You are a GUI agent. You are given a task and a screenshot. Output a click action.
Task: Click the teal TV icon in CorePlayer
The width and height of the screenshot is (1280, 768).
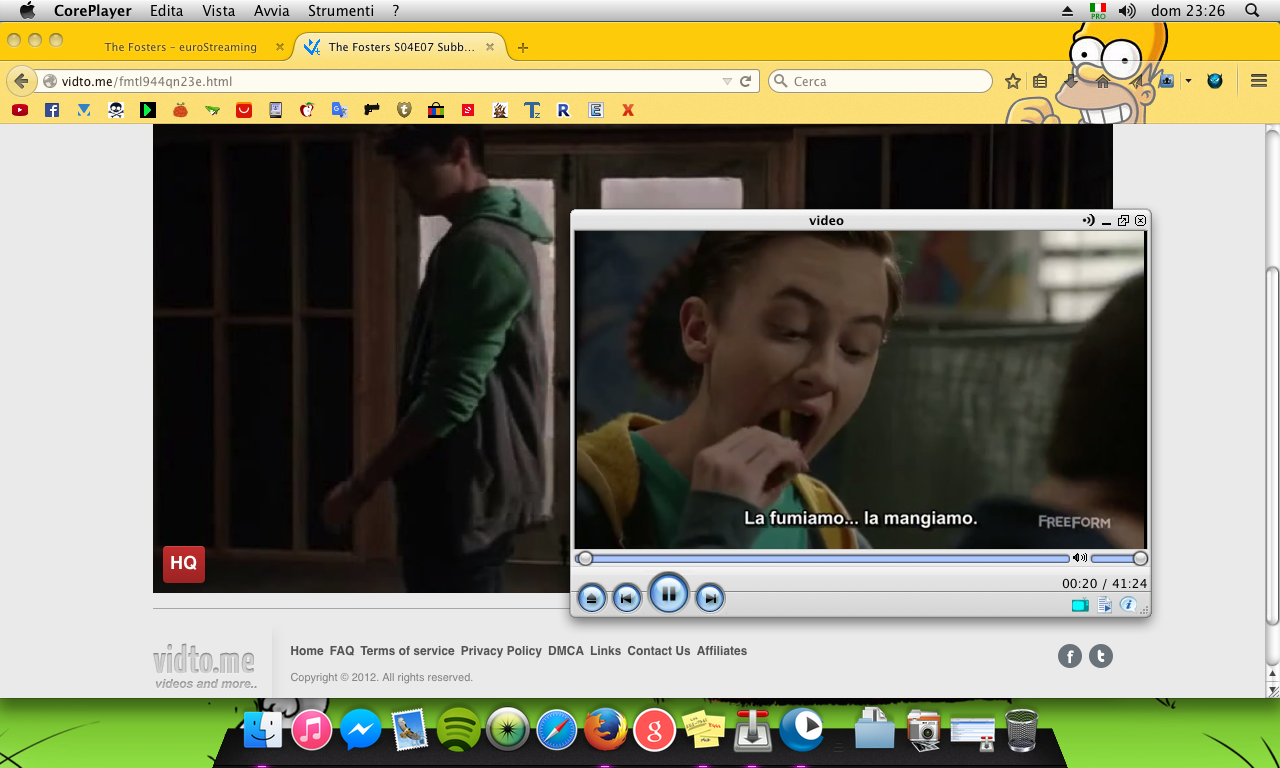tap(1080, 605)
